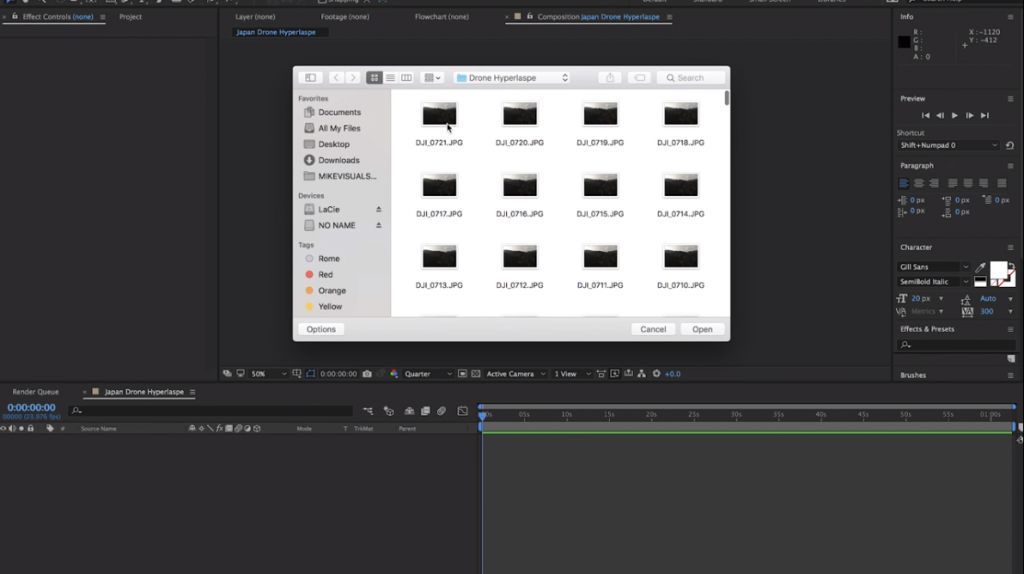
Task: Eject the NO NAME drive
Action: pos(379,225)
